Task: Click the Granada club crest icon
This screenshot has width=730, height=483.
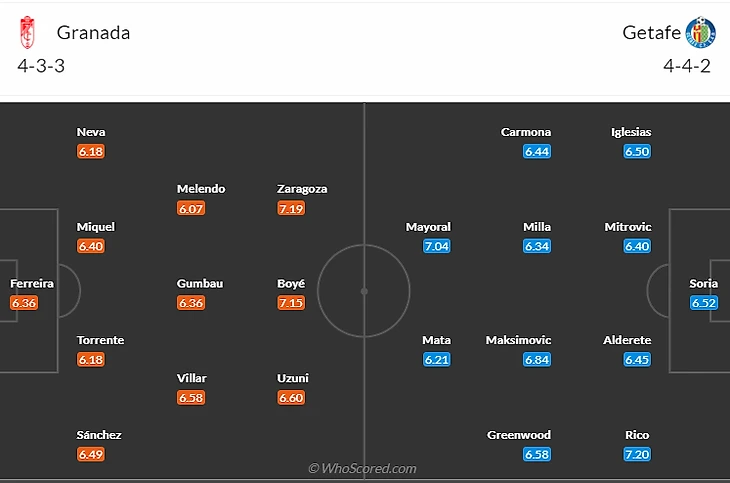Action: tap(28, 33)
